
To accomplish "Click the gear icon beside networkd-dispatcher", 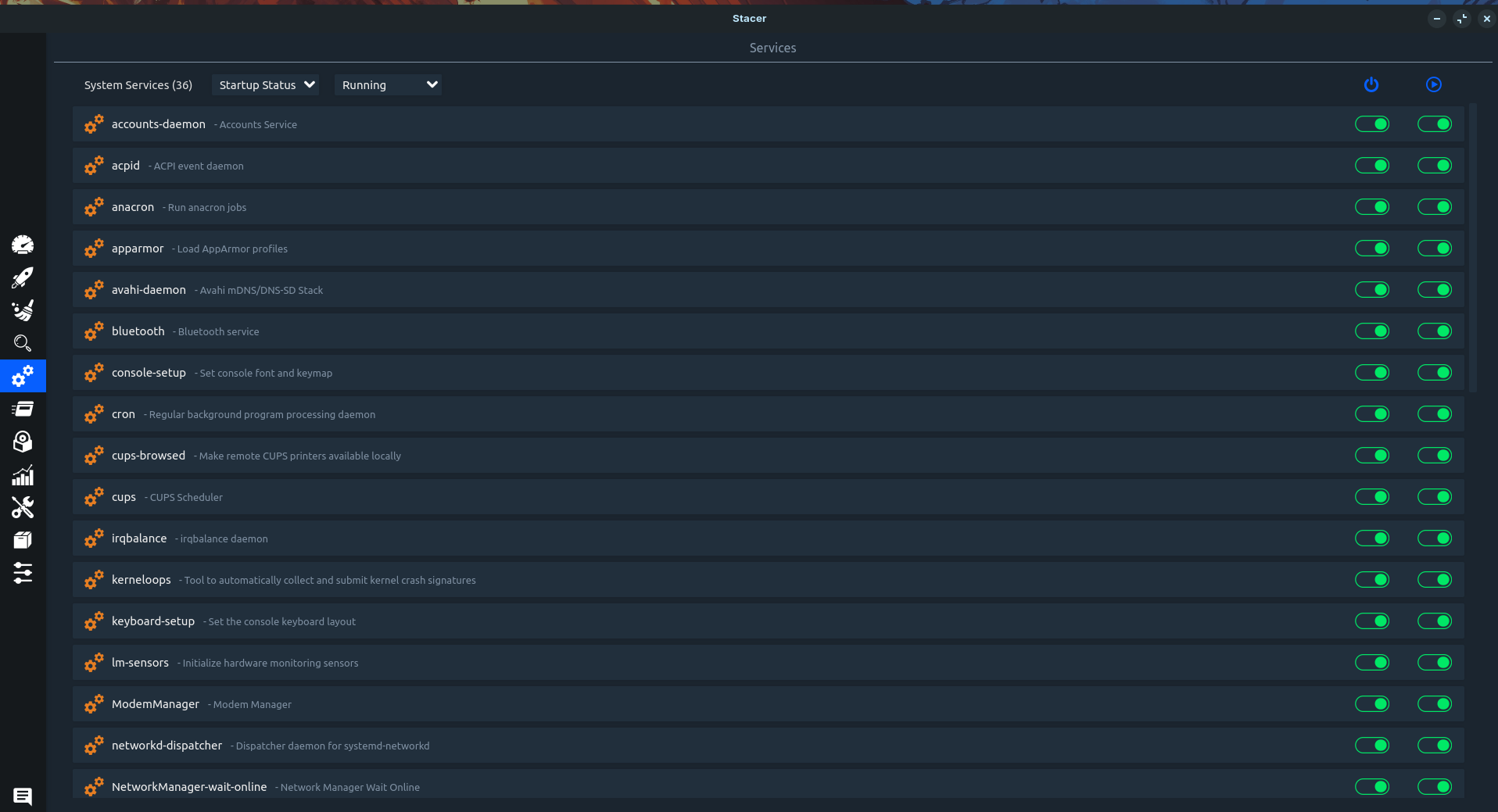I will coord(94,745).
